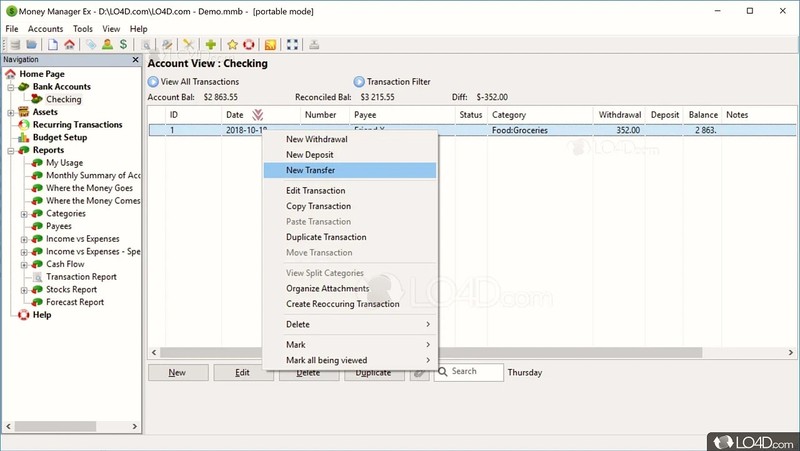The image size is (800, 451).
Task: Expand the Stocks Report node
Action: pyautogui.click(x=24, y=290)
